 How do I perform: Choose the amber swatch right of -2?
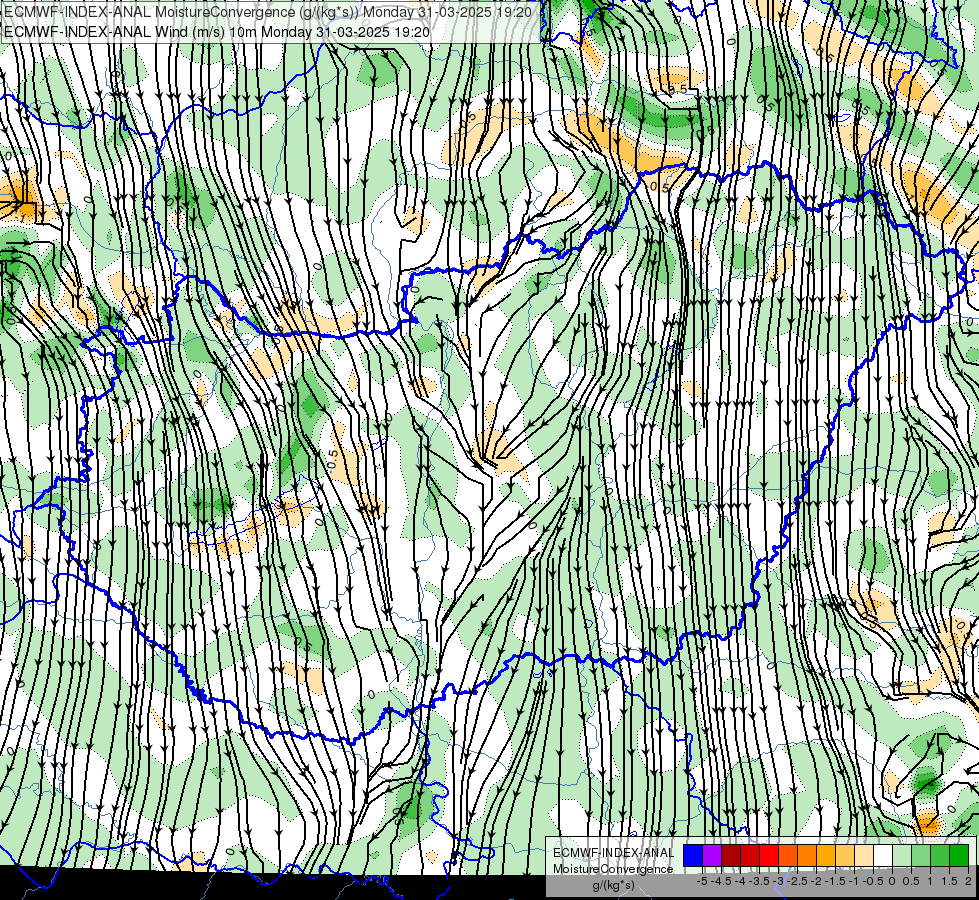[825, 855]
